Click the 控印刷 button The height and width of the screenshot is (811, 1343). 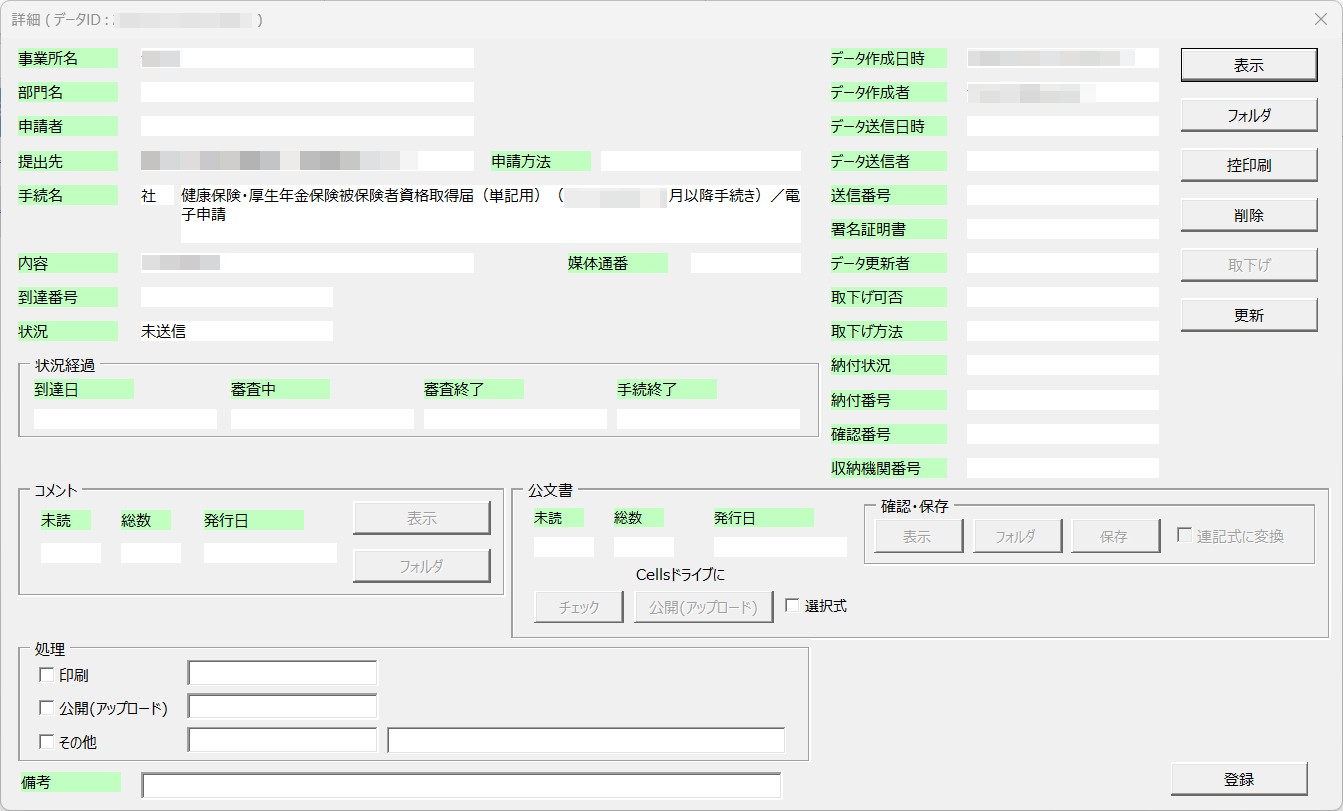pyautogui.click(x=1249, y=165)
